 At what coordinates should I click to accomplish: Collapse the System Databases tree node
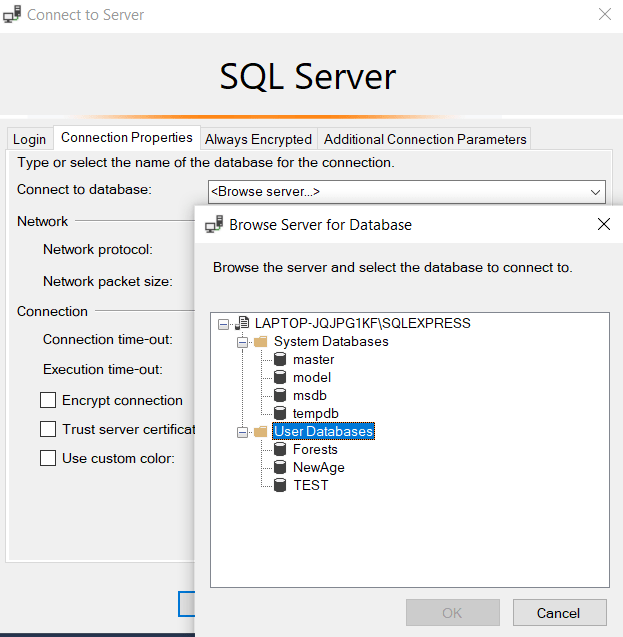click(x=242, y=342)
